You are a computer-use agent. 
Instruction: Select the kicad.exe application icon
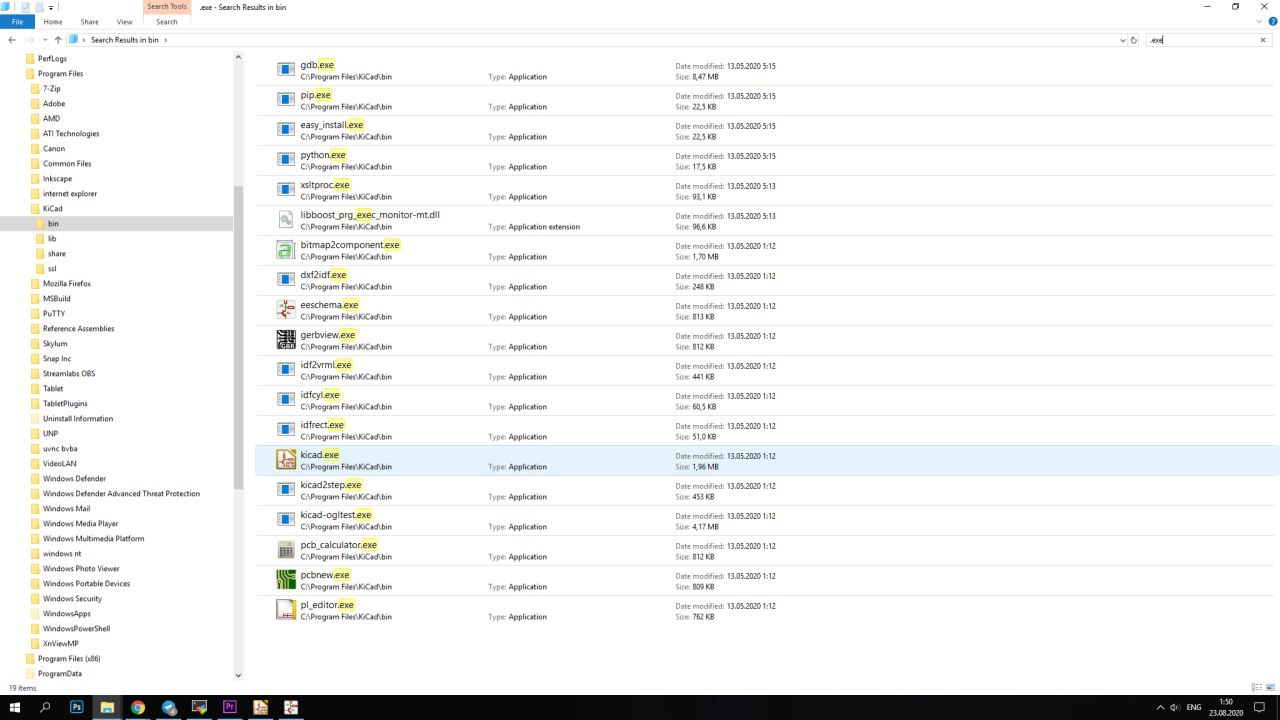coord(285,460)
